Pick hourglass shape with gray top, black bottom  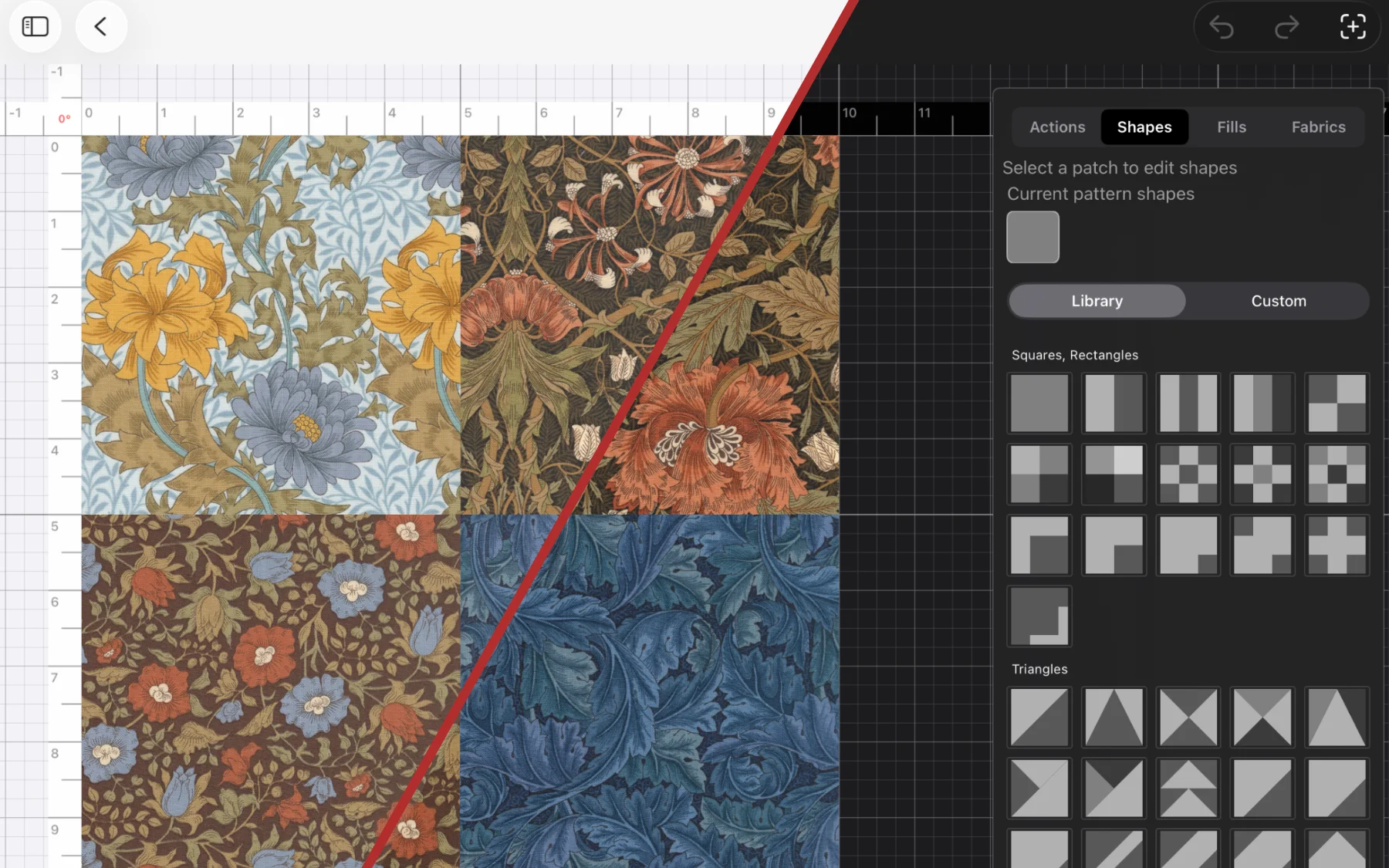(x=1262, y=718)
